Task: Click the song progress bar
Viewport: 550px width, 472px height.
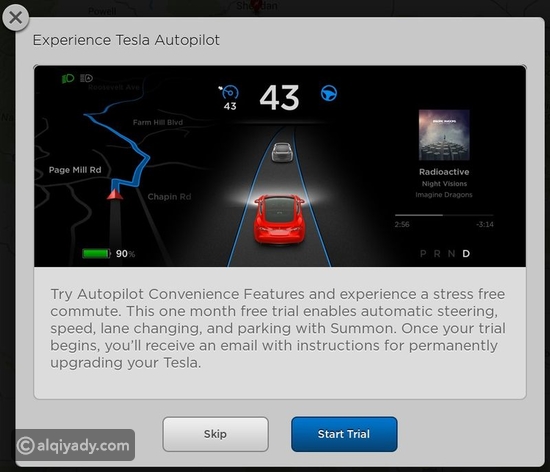Action: pos(444,215)
